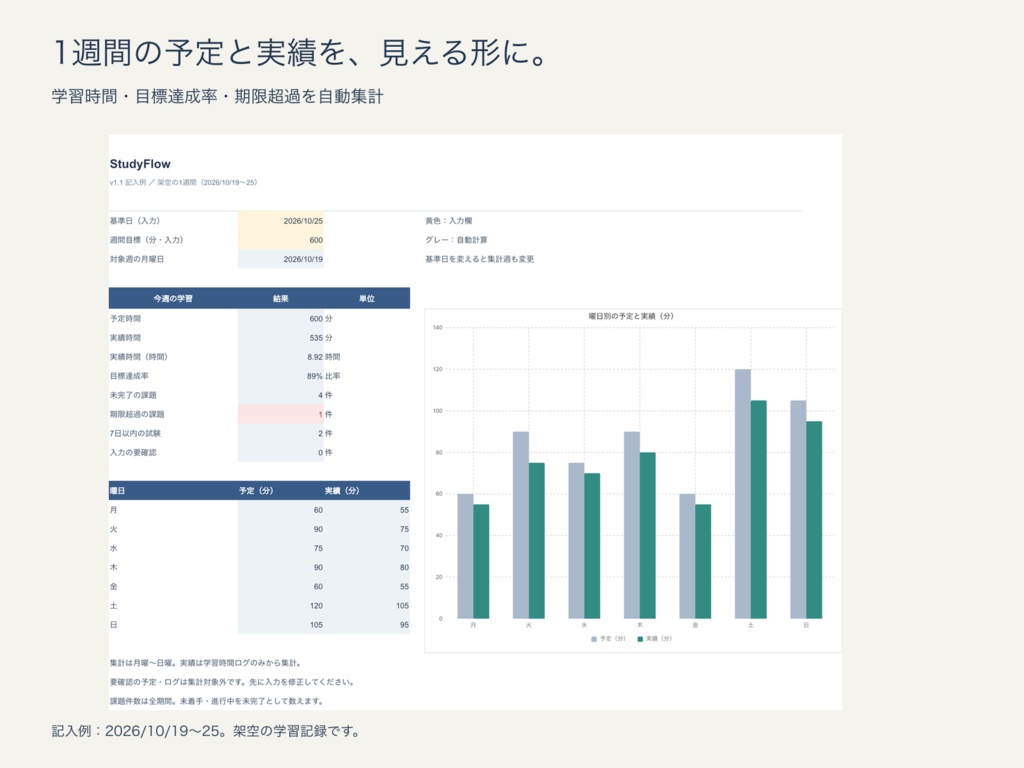Click the 黄色：入力欄 legend note
Screen dimensions: 1024x768
coord(449,221)
